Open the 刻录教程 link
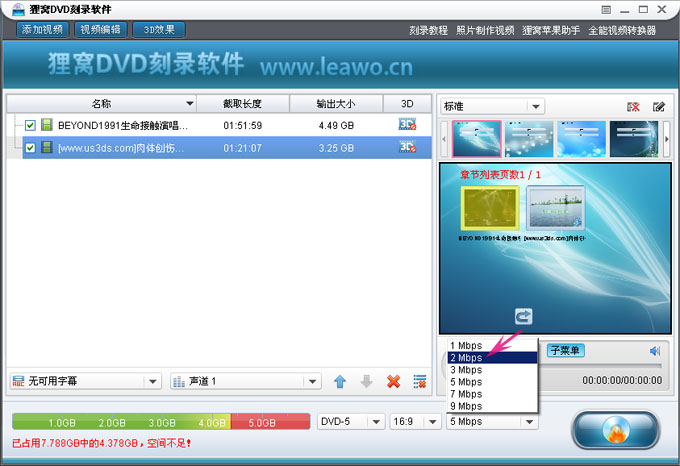The height and width of the screenshot is (466, 680). click(x=428, y=30)
